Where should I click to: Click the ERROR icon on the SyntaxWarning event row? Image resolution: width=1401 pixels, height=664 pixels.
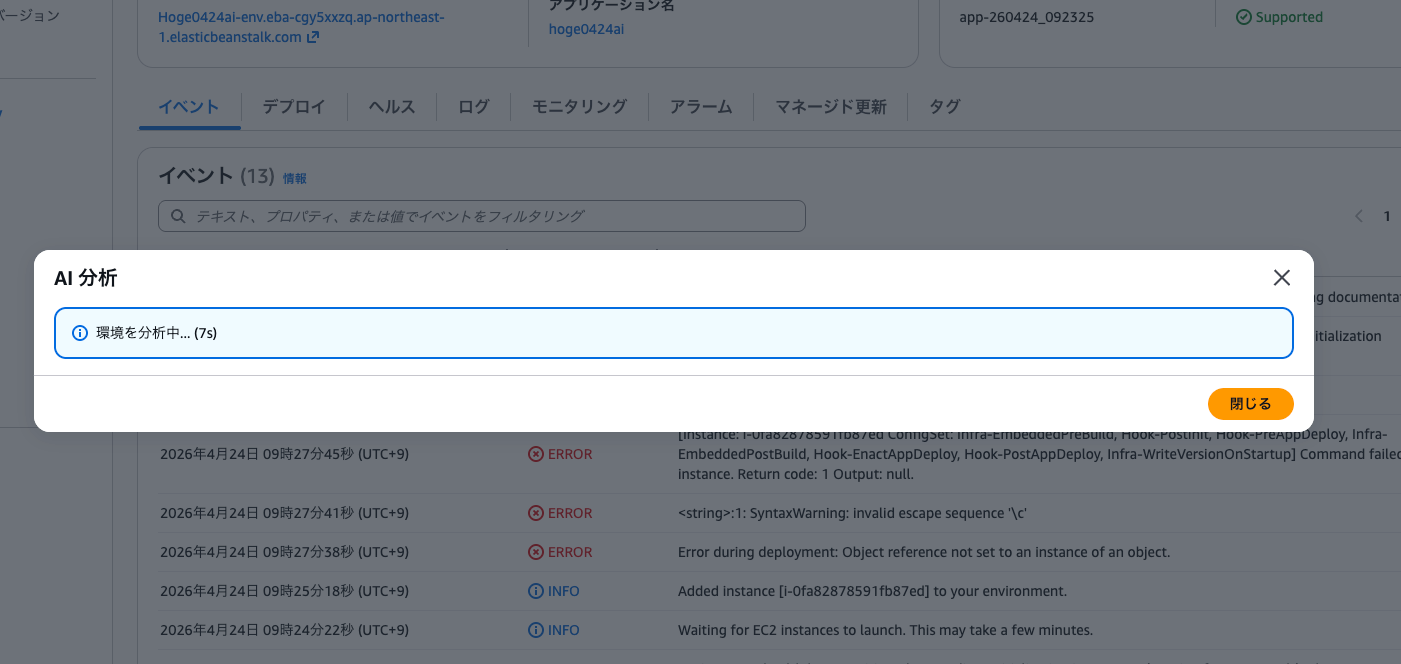(534, 513)
